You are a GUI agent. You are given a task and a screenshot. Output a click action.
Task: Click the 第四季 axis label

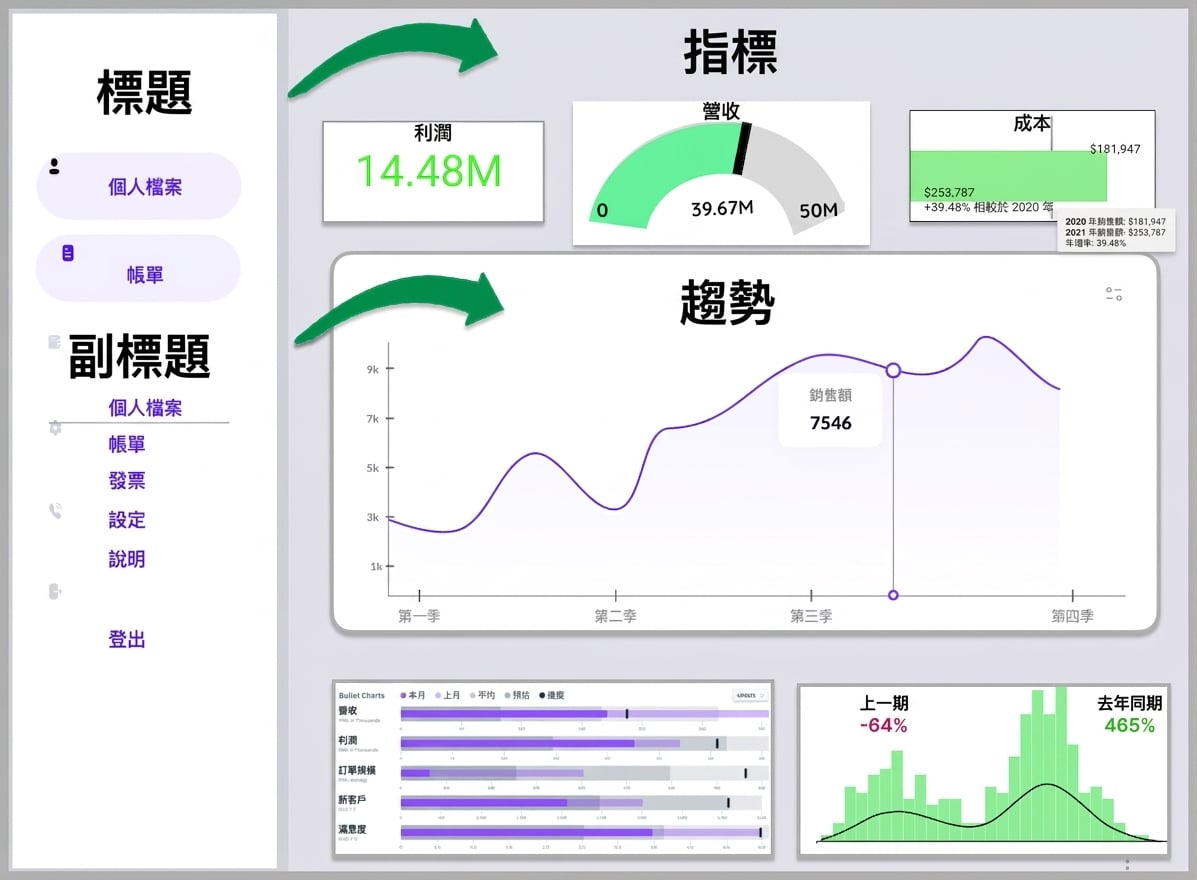click(x=1073, y=616)
